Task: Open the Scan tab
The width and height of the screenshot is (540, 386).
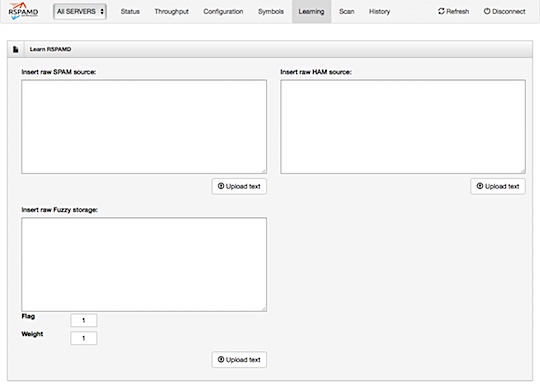Action: (346, 11)
